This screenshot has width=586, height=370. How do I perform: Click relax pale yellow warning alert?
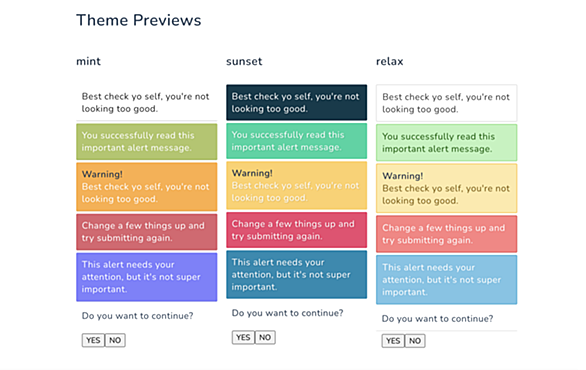click(447, 188)
